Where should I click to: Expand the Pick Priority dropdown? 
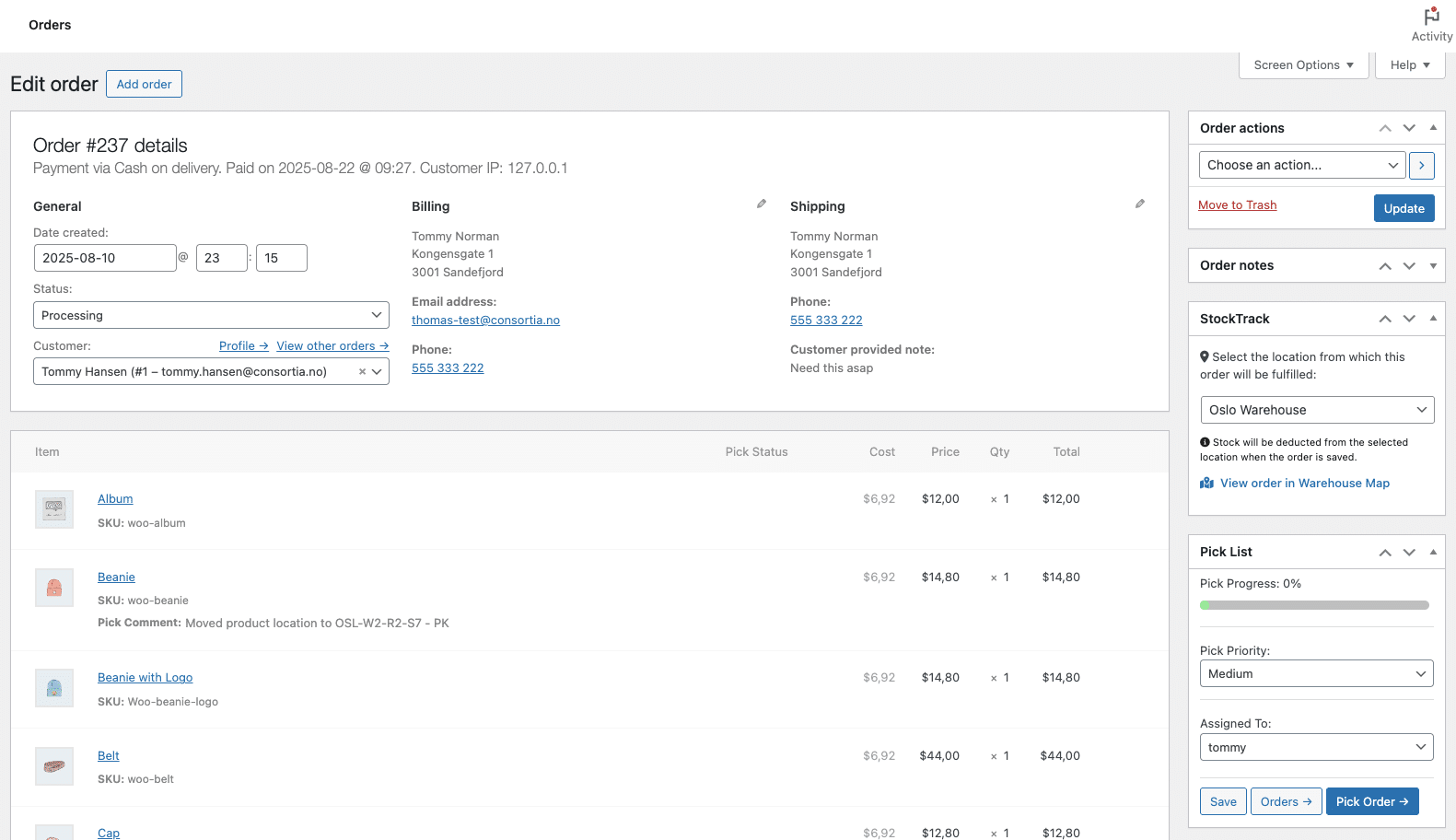1316,674
